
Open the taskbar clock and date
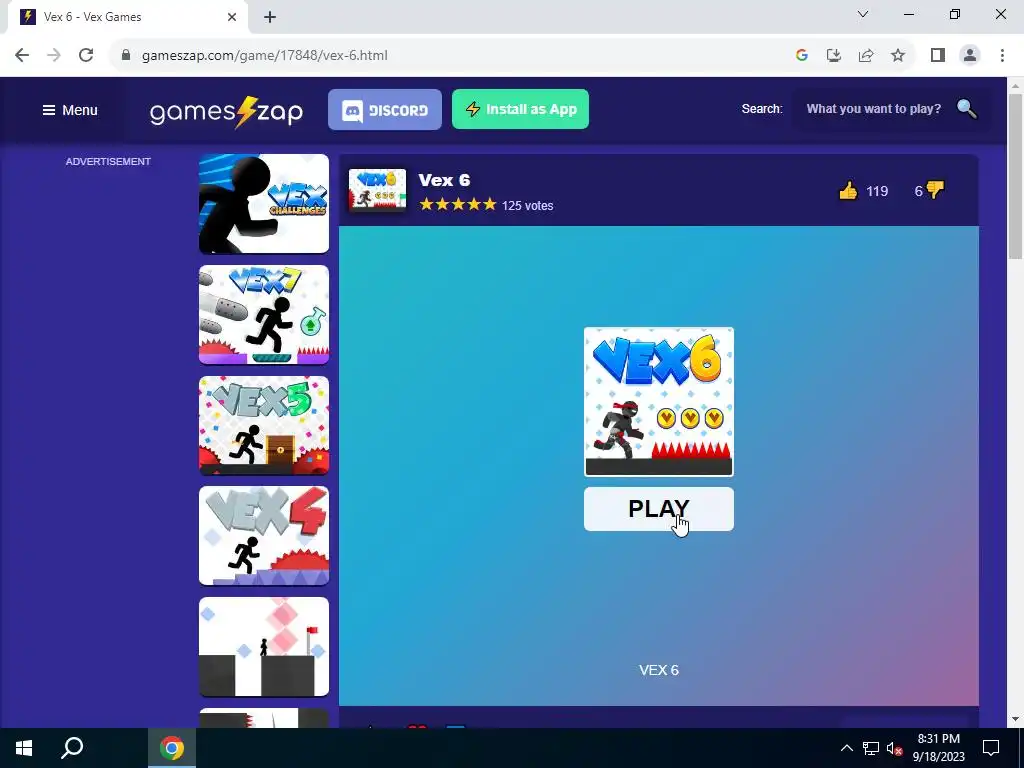pyautogui.click(x=938, y=748)
